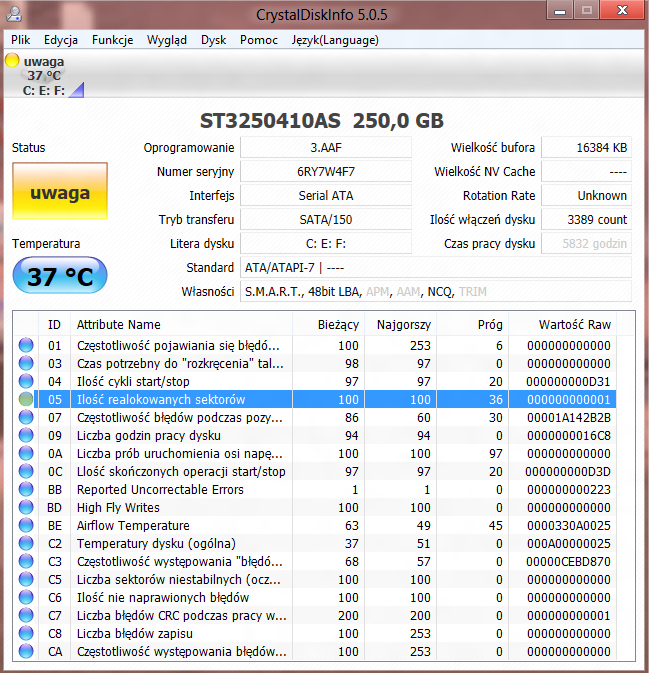Click the Własności features field
This screenshot has width=650, height=673.
pyautogui.click(x=436, y=292)
